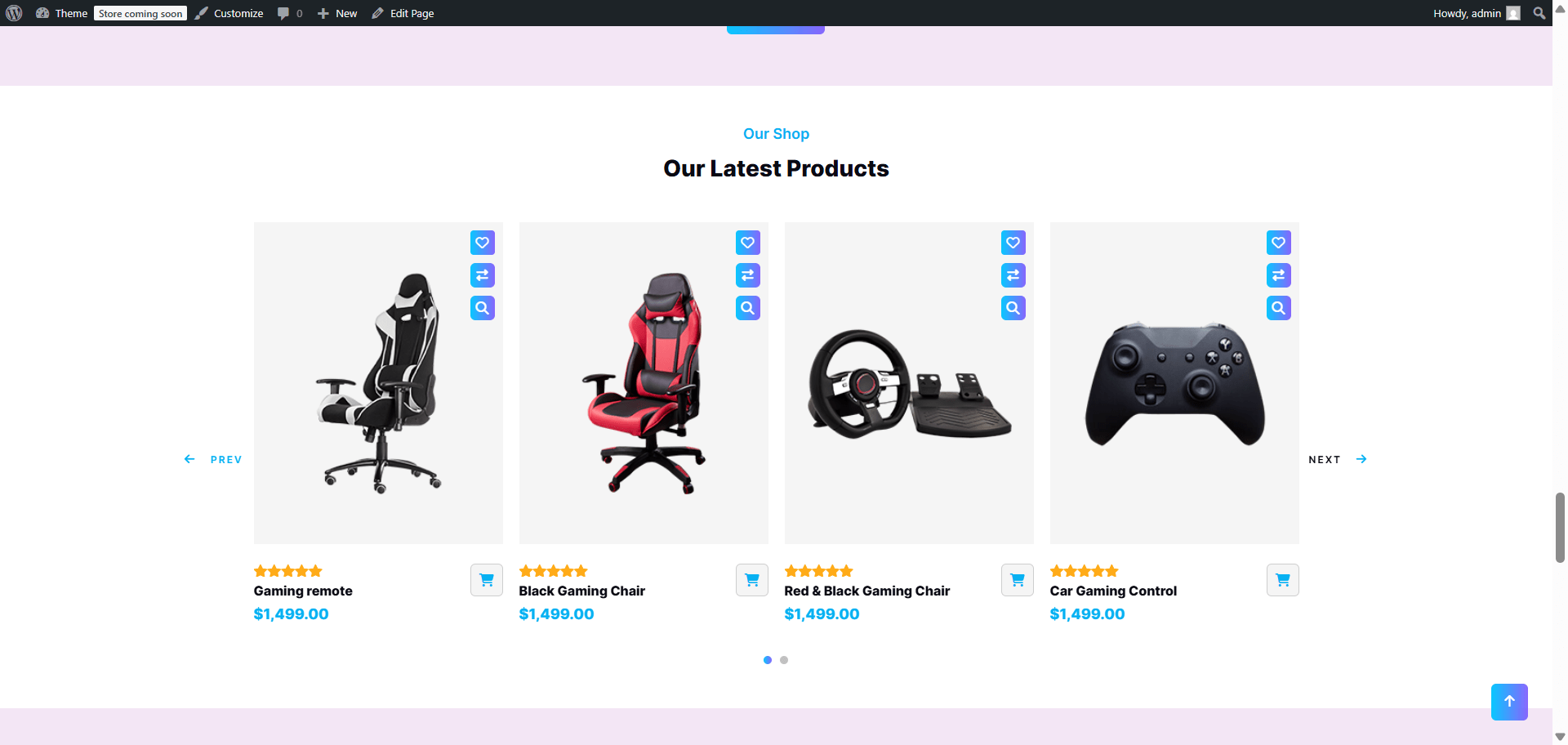1568x745 pixels.
Task: Click Edit Page in admin bar
Action: pos(403,13)
